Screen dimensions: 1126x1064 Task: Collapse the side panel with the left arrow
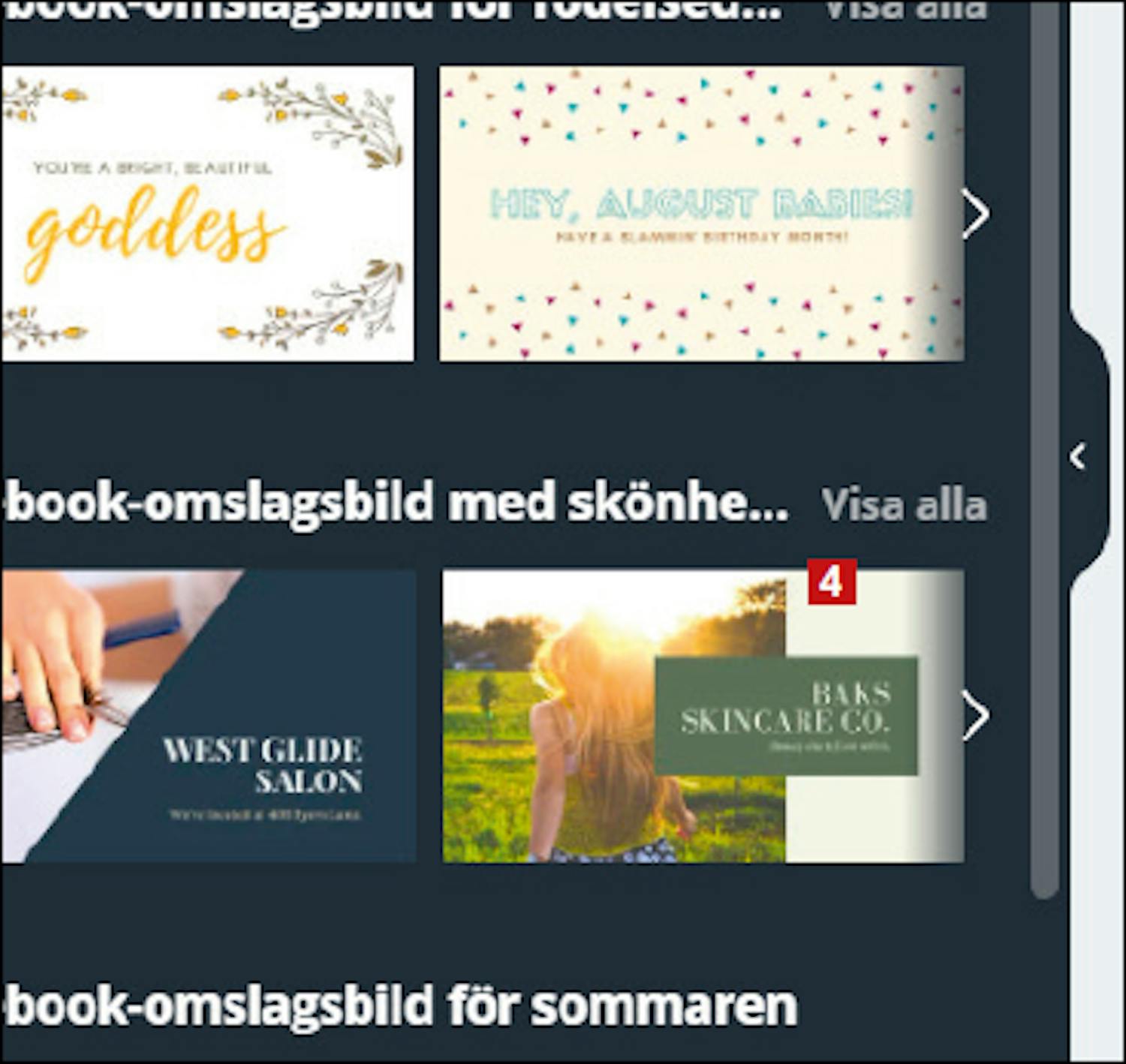pos(1079,455)
